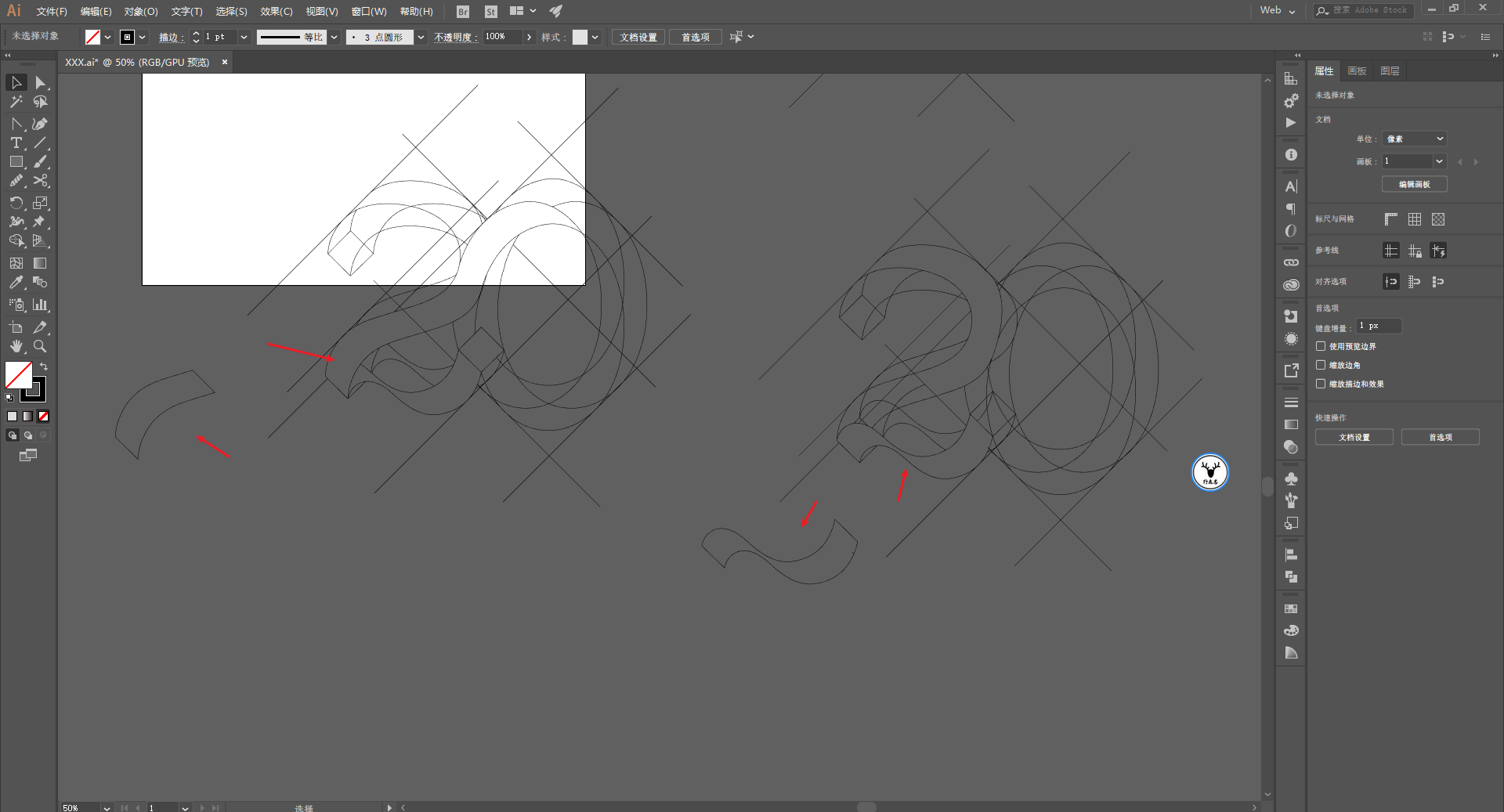Screen dimensions: 1504x812
Task: Select the Column Graph tool
Action: (41, 305)
